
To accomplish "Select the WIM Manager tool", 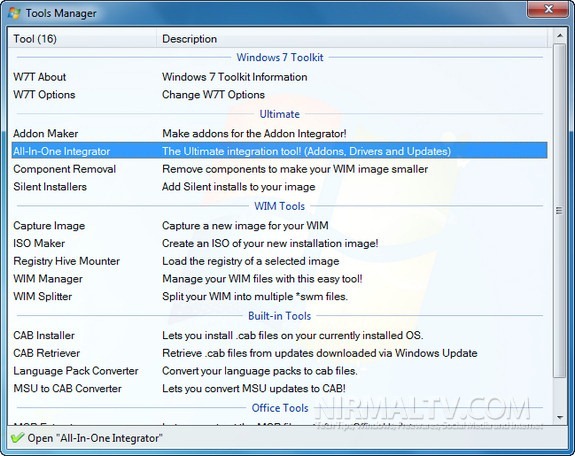I will [48, 279].
